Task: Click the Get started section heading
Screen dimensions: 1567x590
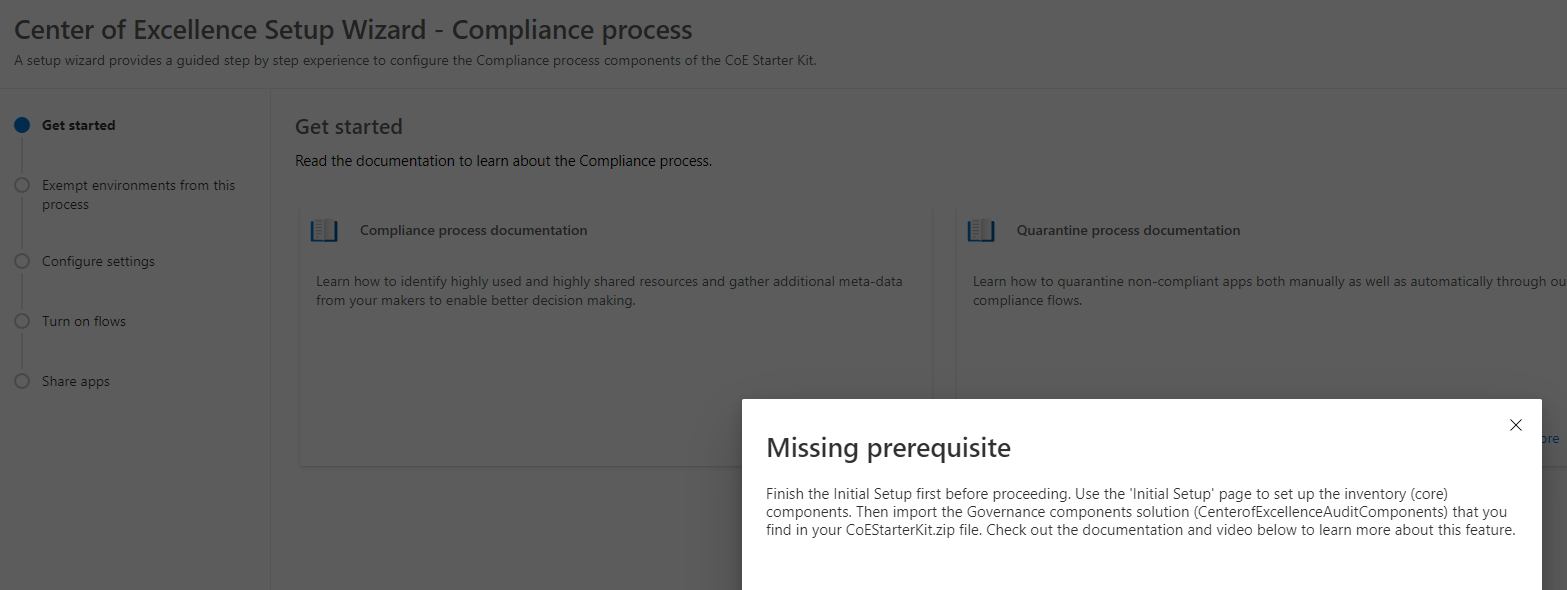Action: click(348, 126)
